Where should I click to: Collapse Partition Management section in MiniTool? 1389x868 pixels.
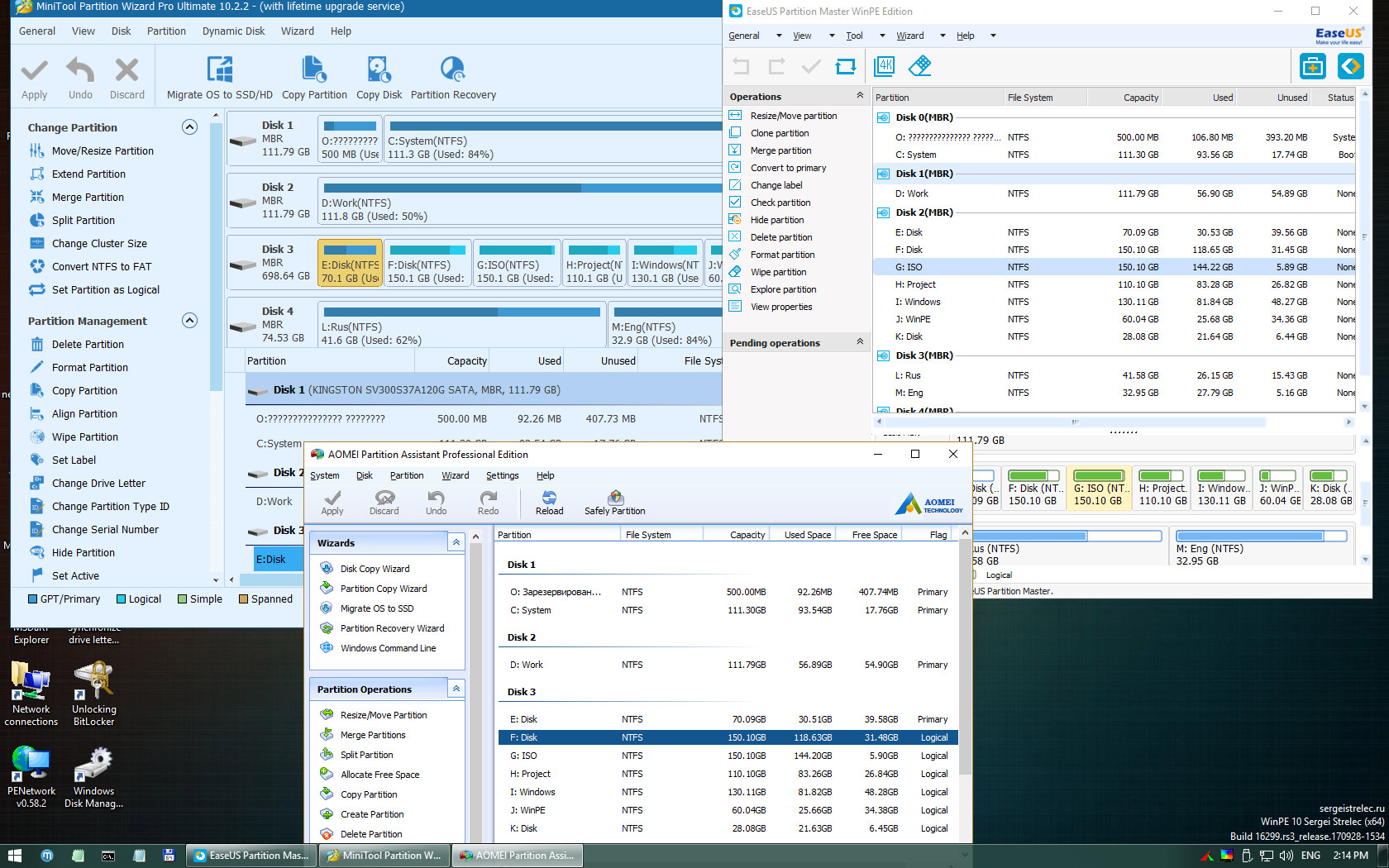[x=189, y=320]
